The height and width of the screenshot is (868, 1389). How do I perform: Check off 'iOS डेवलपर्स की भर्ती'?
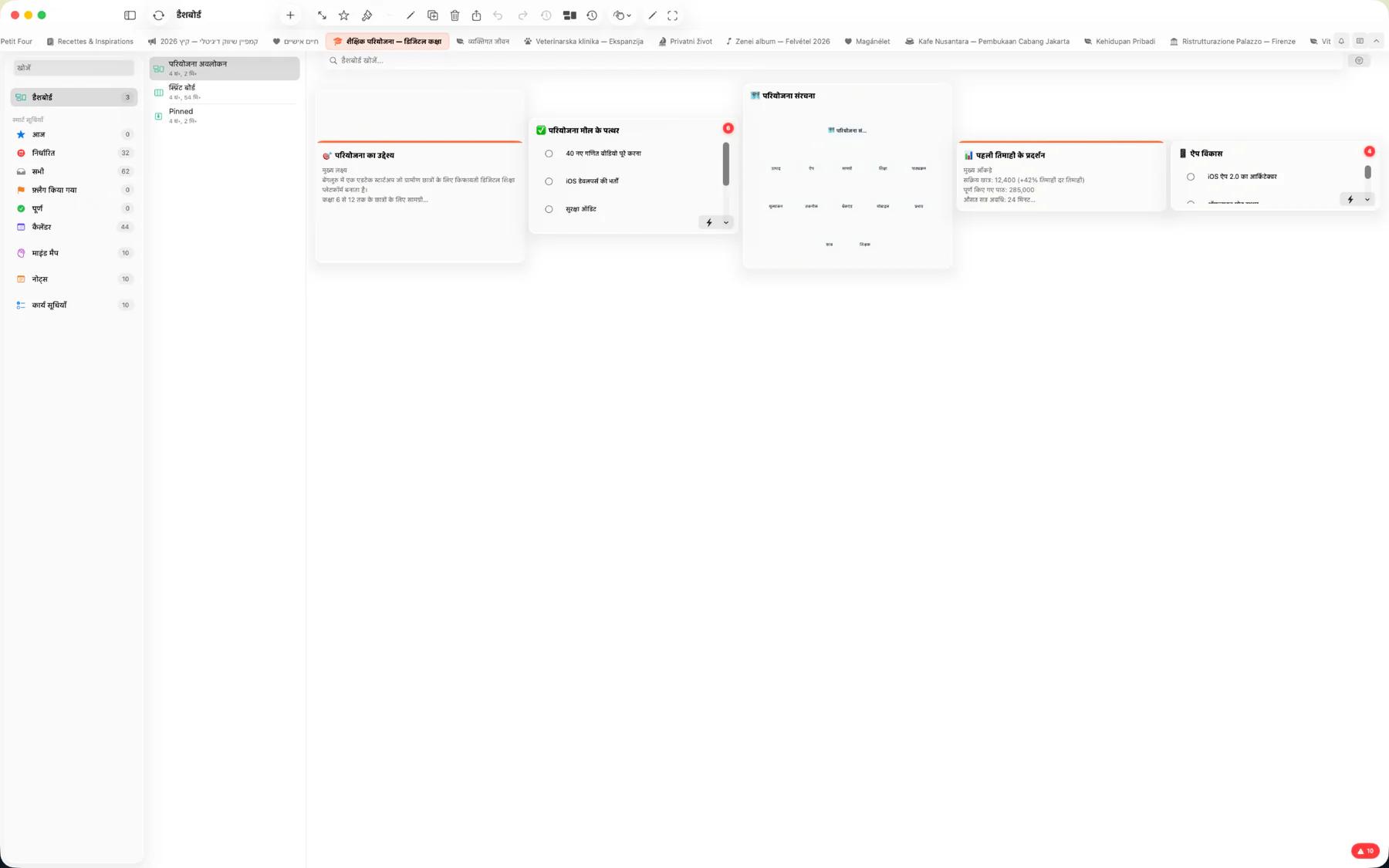549,181
